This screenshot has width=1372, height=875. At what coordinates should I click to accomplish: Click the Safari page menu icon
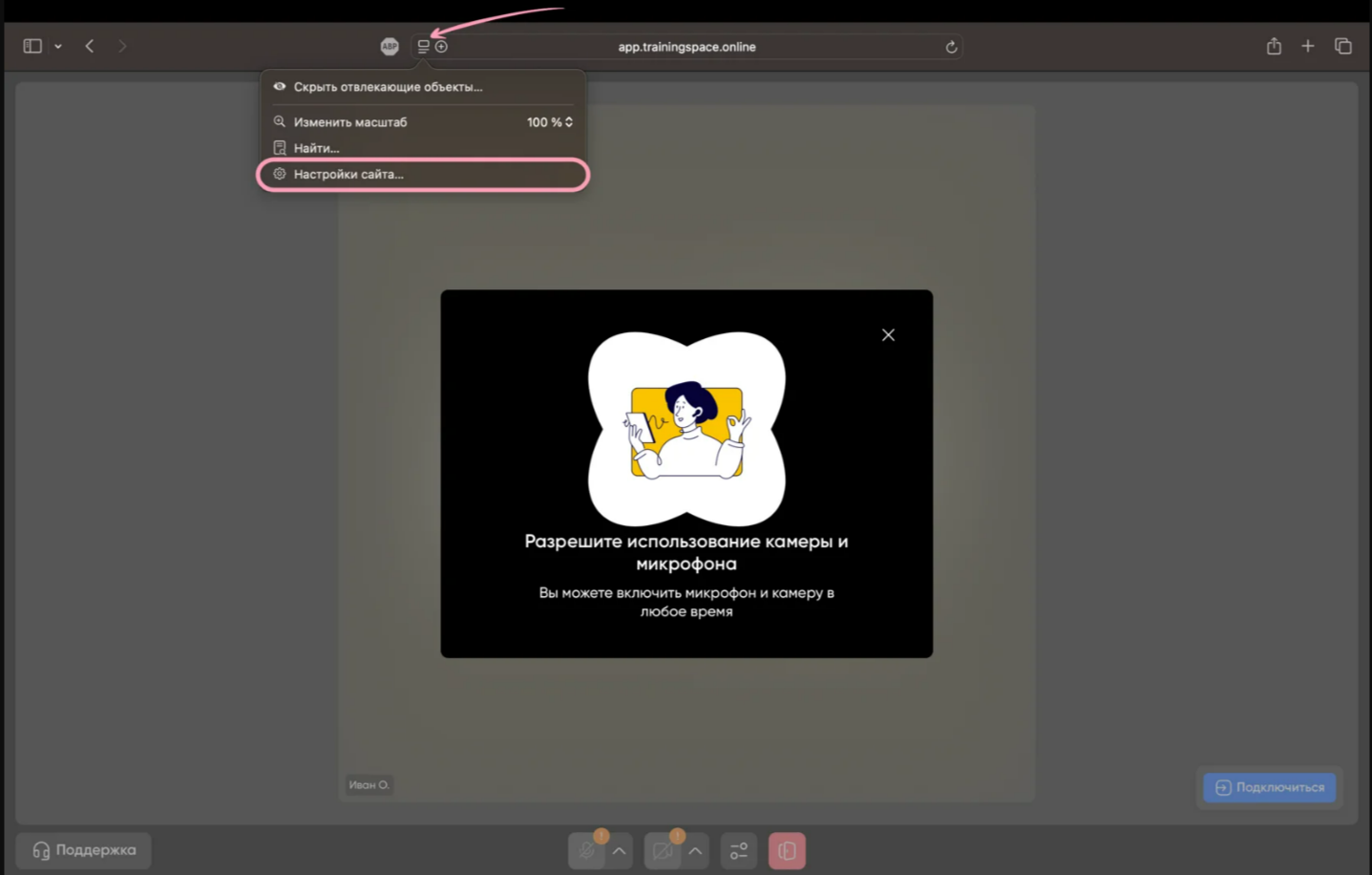coord(425,47)
